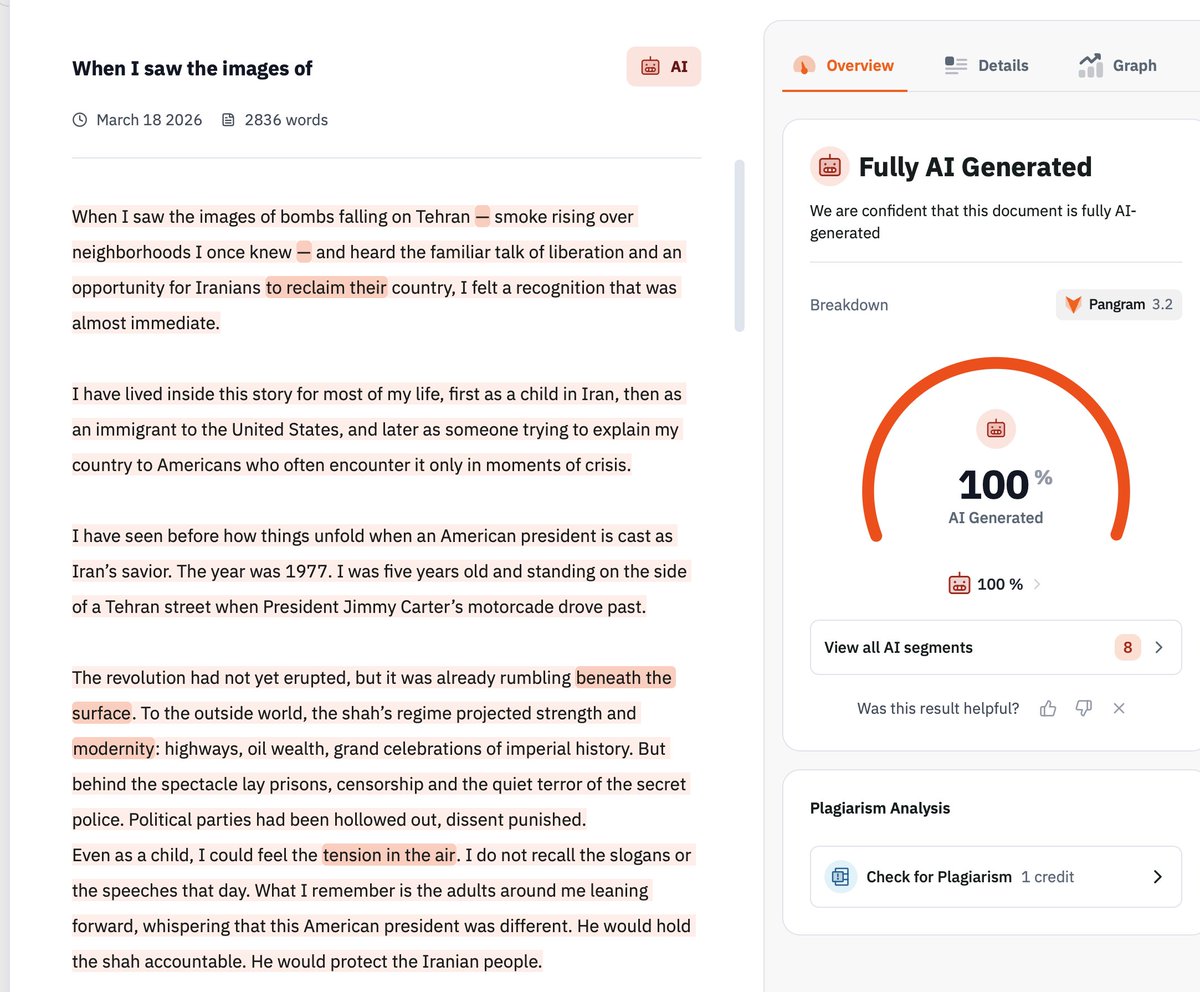Click robot icon inside the gauge

tap(995, 429)
